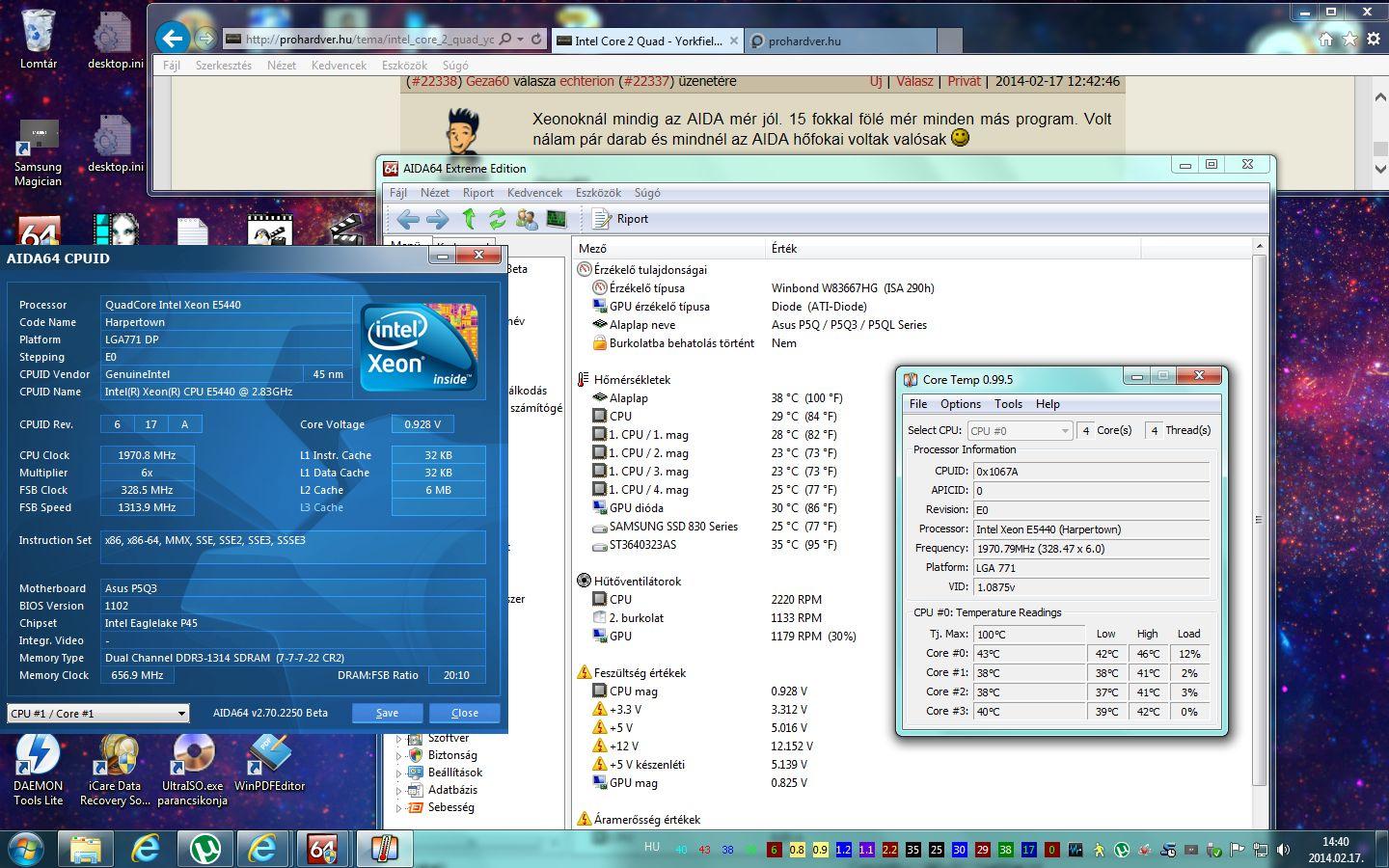Expand Biztonság tree node in AIDA64

398,755
